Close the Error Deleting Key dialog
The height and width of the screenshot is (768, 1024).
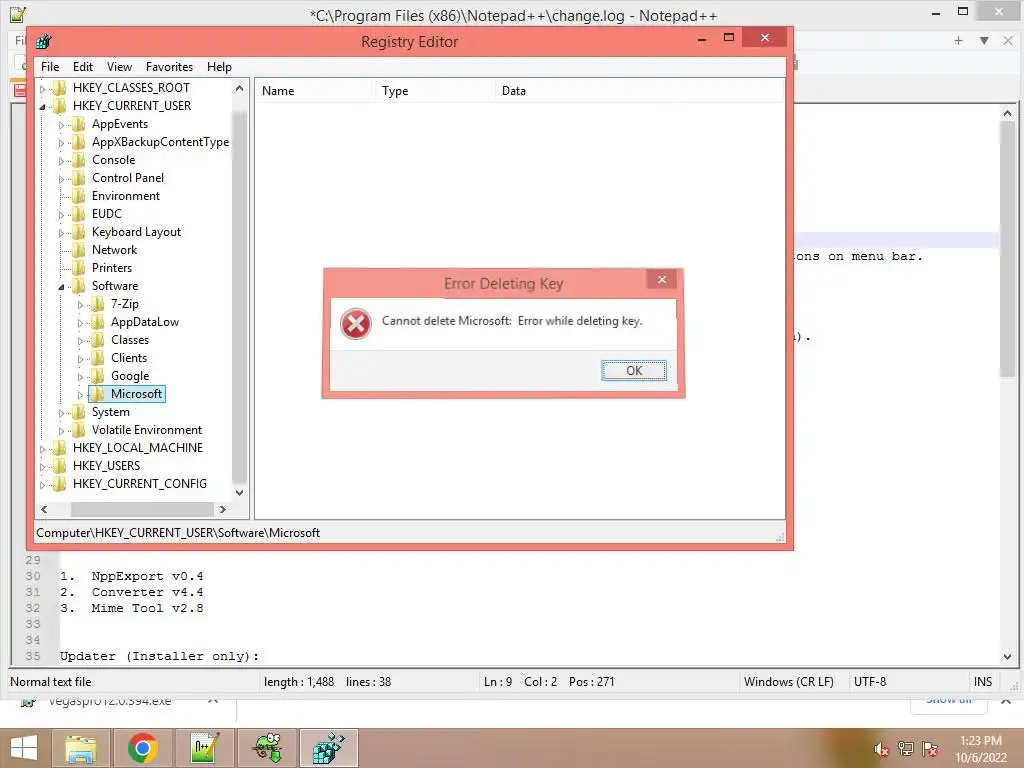point(662,280)
